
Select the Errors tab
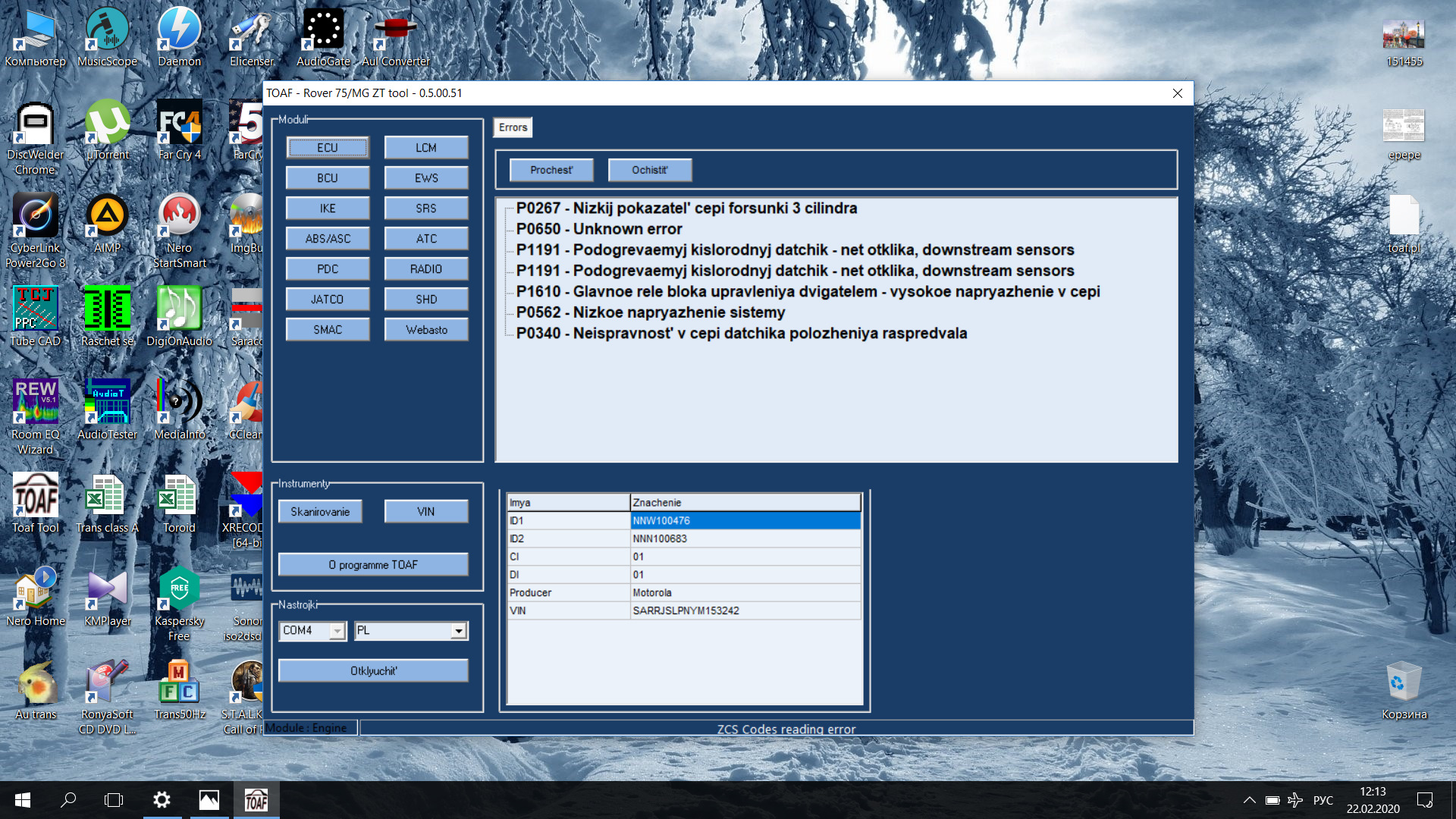pos(515,127)
